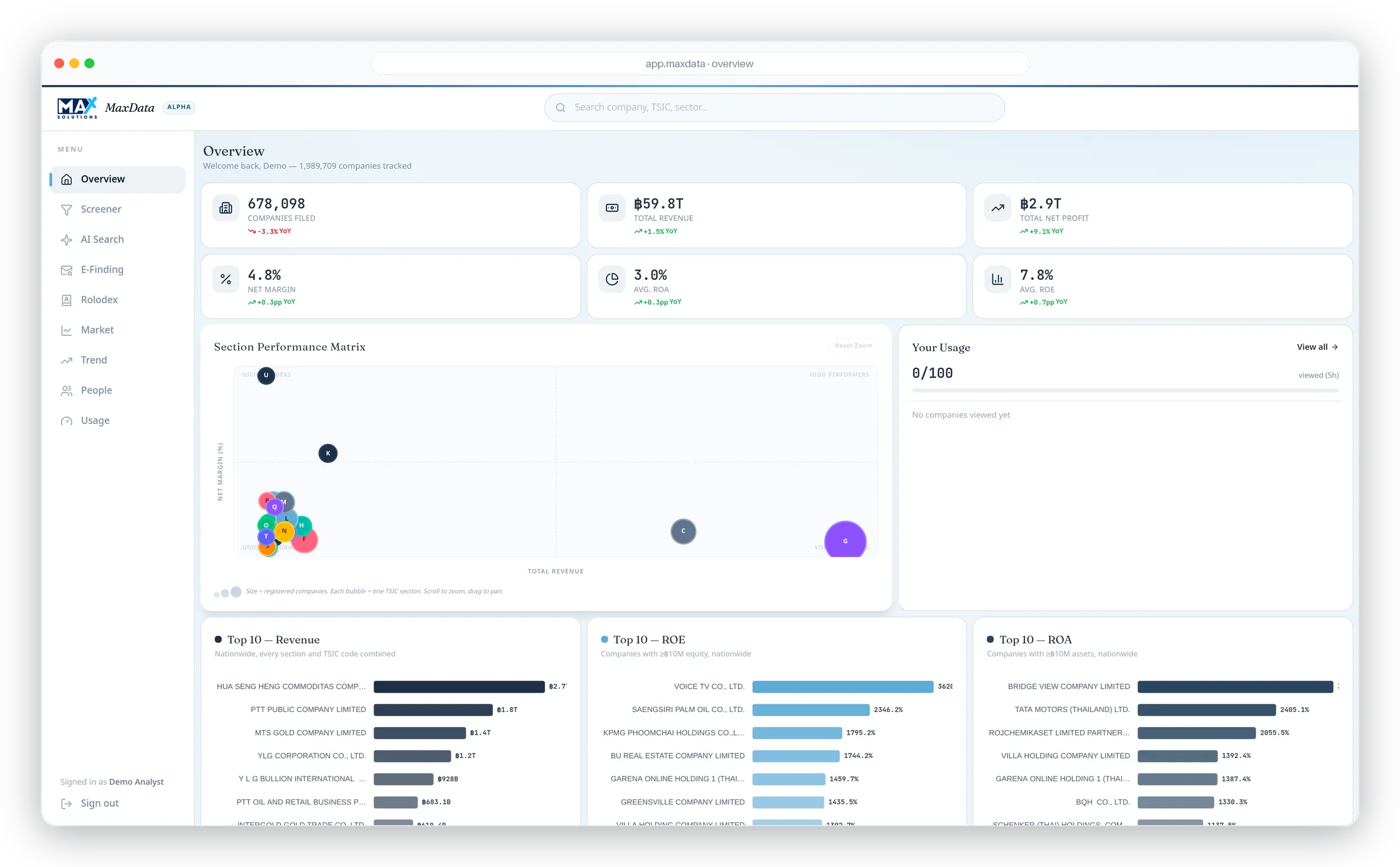Select Market in the sidebar
Screen dimensions: 1400x867
pyautogui.click(x=118, y=330)
